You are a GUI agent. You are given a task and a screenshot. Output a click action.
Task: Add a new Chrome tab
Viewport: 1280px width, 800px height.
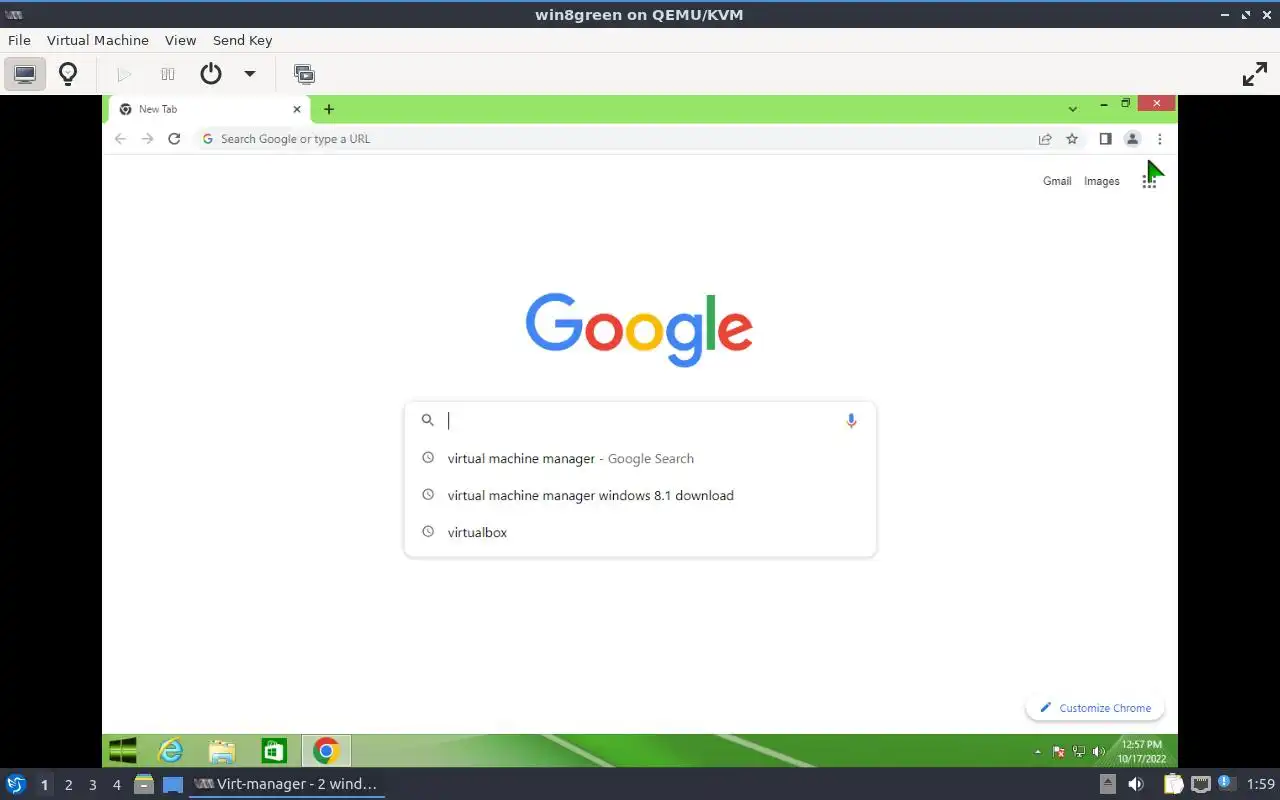pyautogui.click(x=329, y=109)
